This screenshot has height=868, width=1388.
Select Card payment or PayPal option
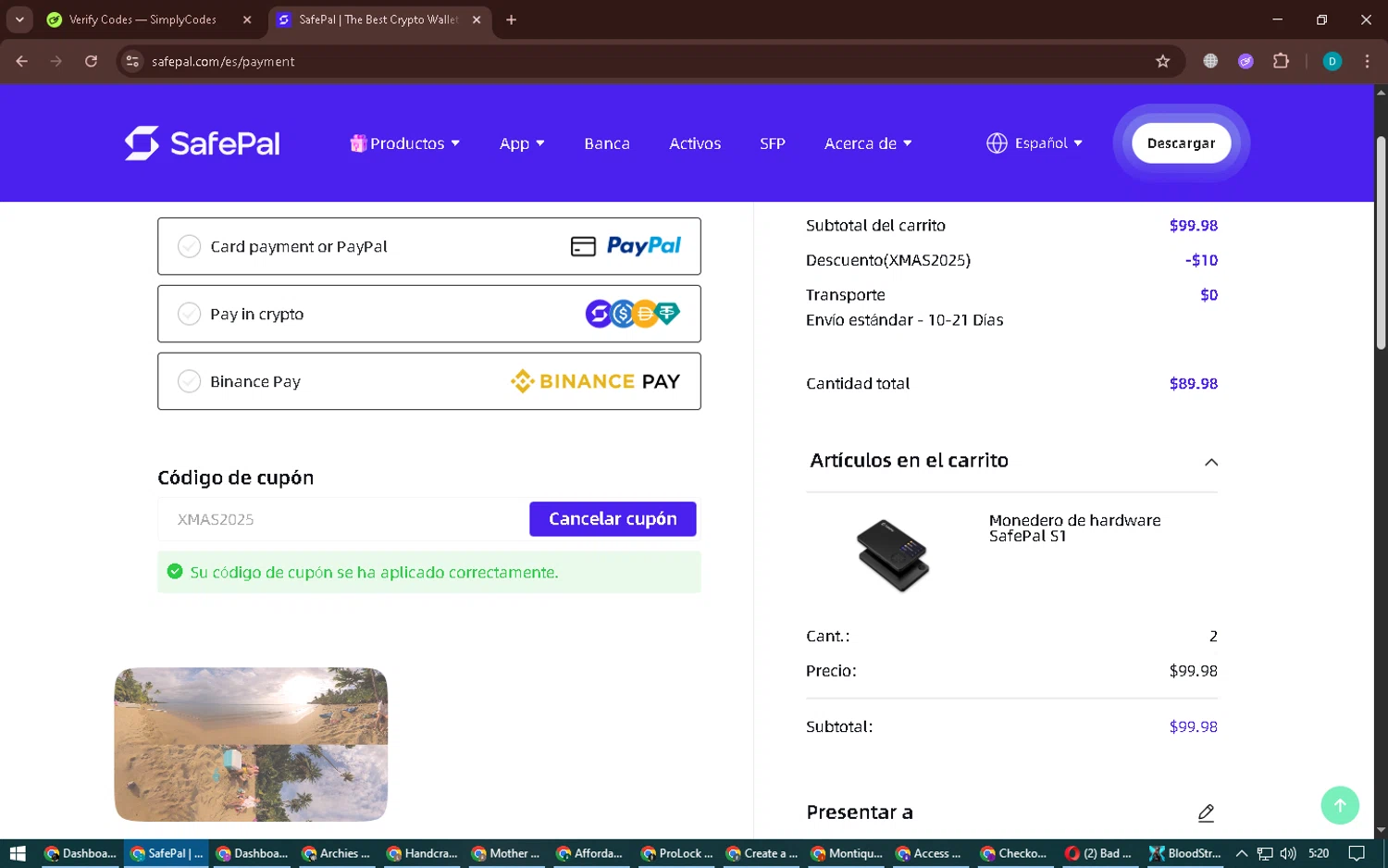point(429,246)
